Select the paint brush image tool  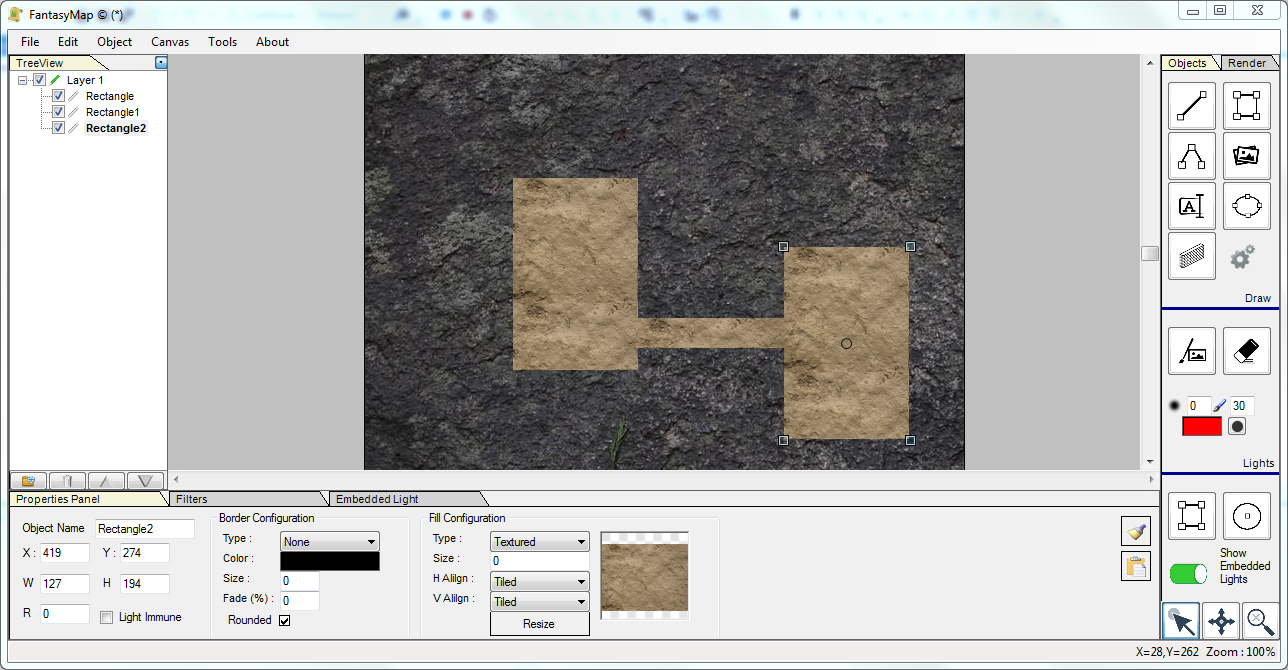pyautogui.click(x=1192, y=351)
